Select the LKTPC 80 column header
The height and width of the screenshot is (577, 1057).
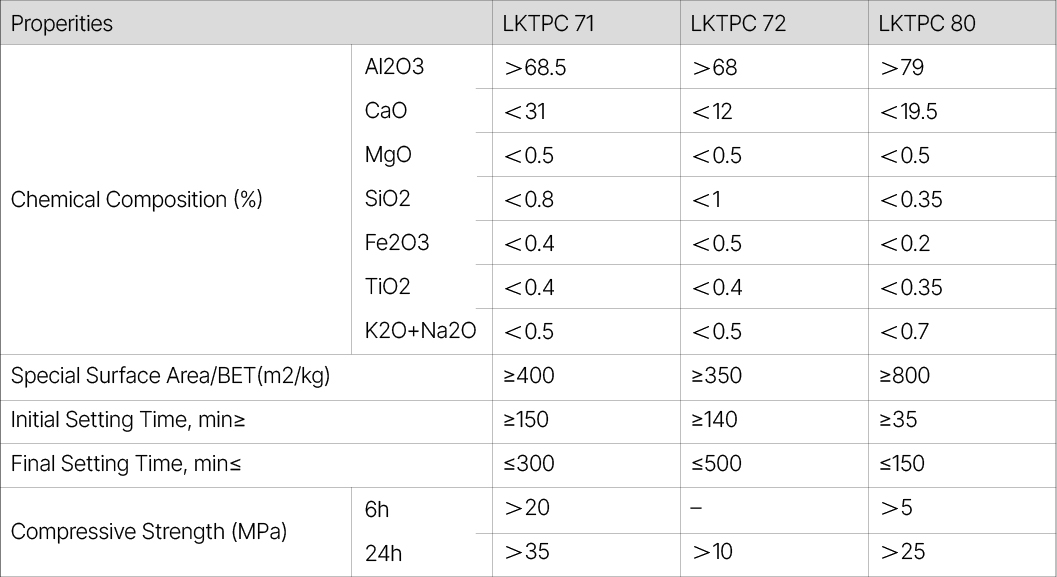(x=925, y=23)
